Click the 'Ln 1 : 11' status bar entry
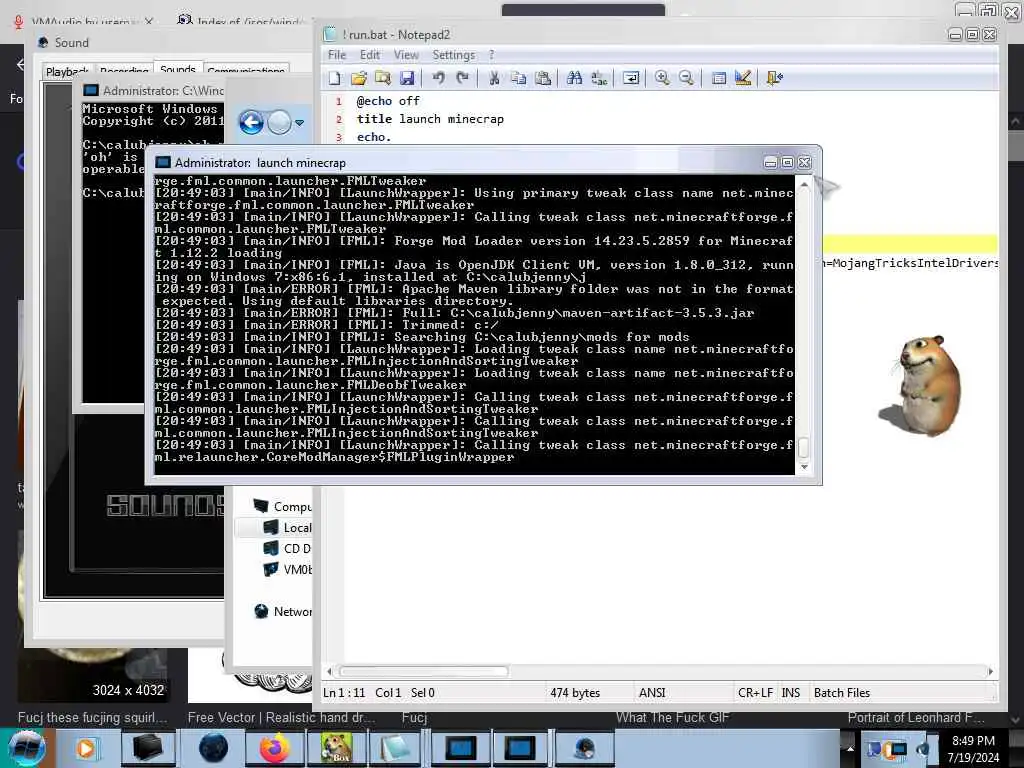Image resolution: width=1024 pixels, height=768 pixels. tap(344, 693)
